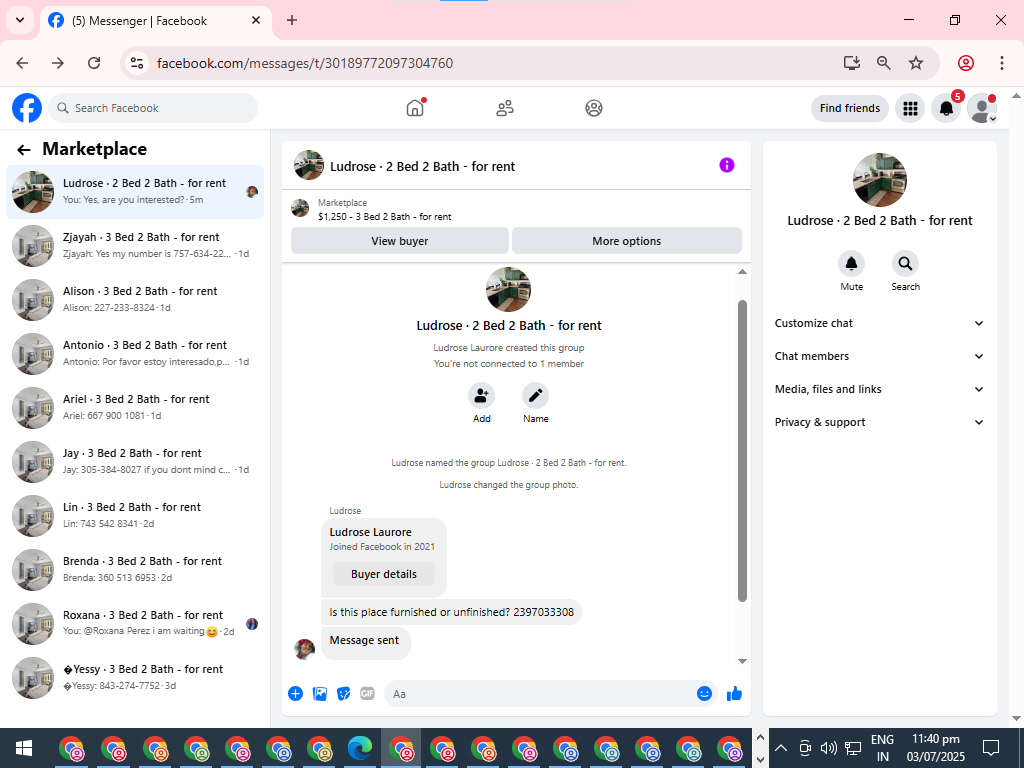Viewport: 1024px width, 768px height.
Task: Reload the page
Action: pos(94,63)
